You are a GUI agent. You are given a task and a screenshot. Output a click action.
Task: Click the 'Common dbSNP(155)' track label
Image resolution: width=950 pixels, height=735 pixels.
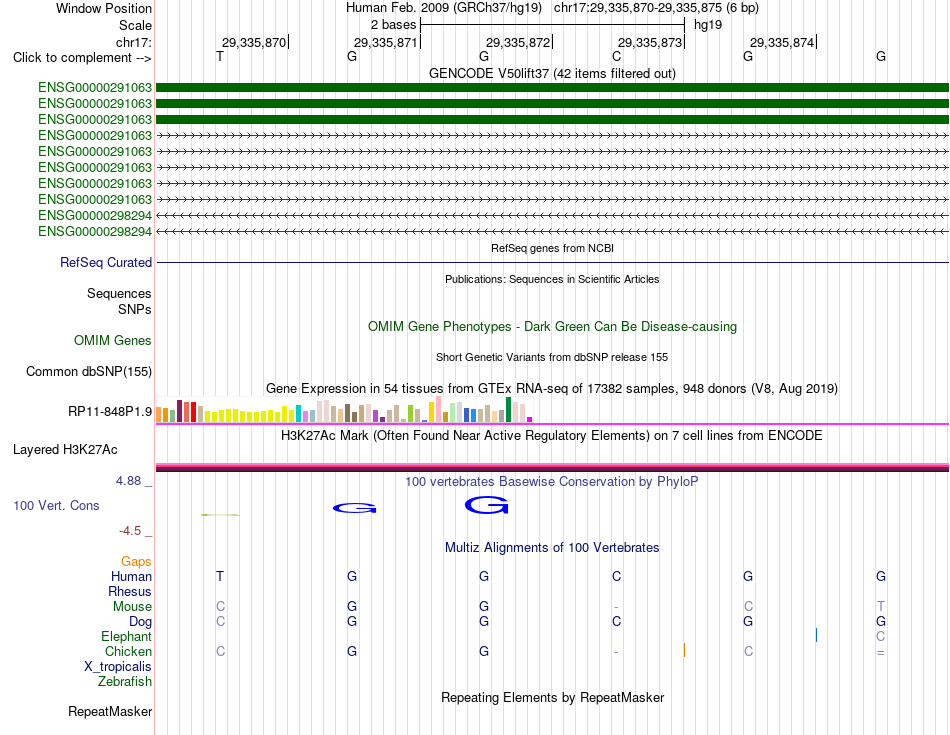tap(88, 371)
